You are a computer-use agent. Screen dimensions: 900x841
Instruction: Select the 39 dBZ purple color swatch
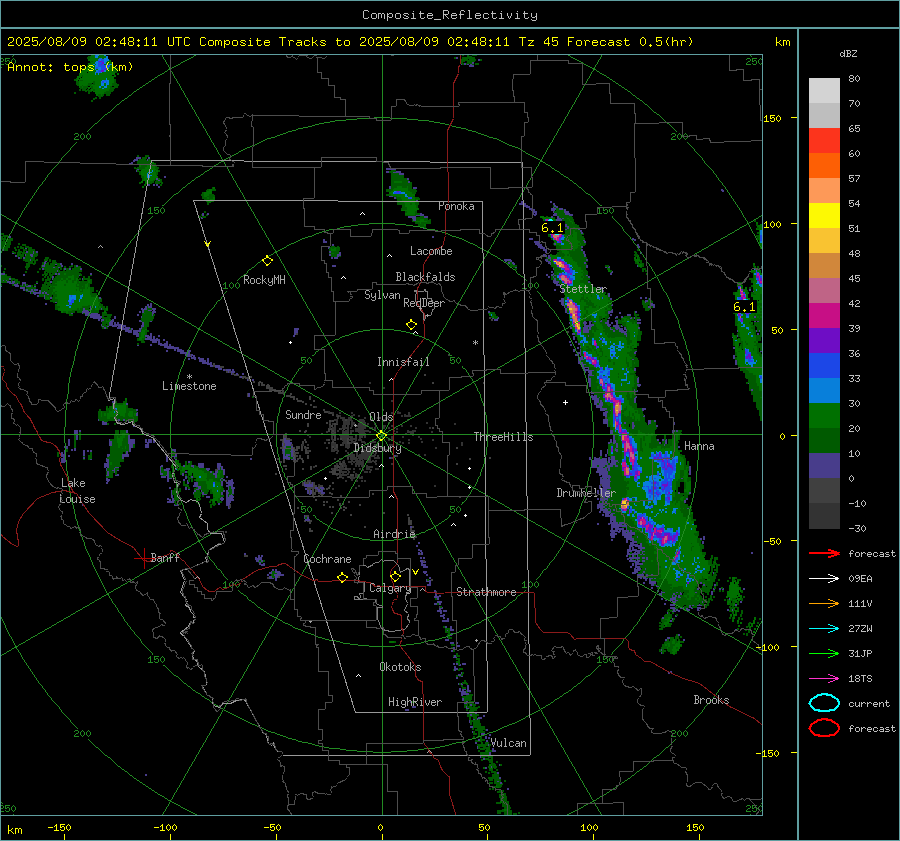coord(824,340)
